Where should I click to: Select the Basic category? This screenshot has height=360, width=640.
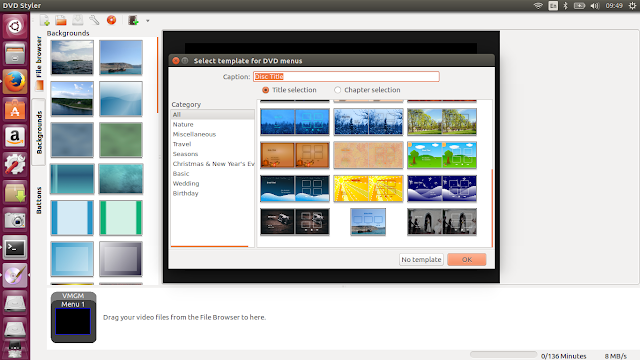212,173
